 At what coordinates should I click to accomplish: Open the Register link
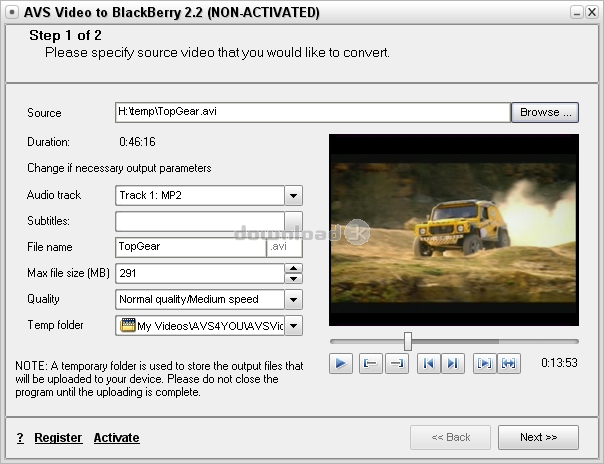(58, 438)
